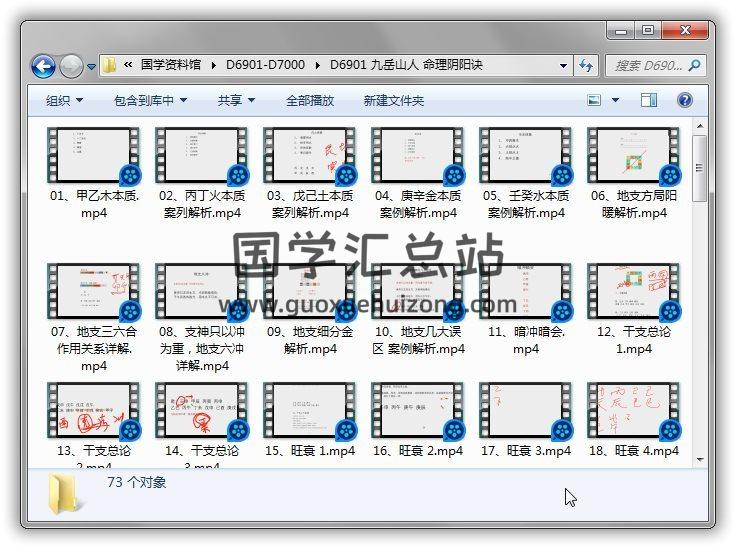This screenshot has width=736, height=549.
Task: Select video 05、壬癸水本质案例解析.mp4 thumbnail
Action: pos(525,155)
